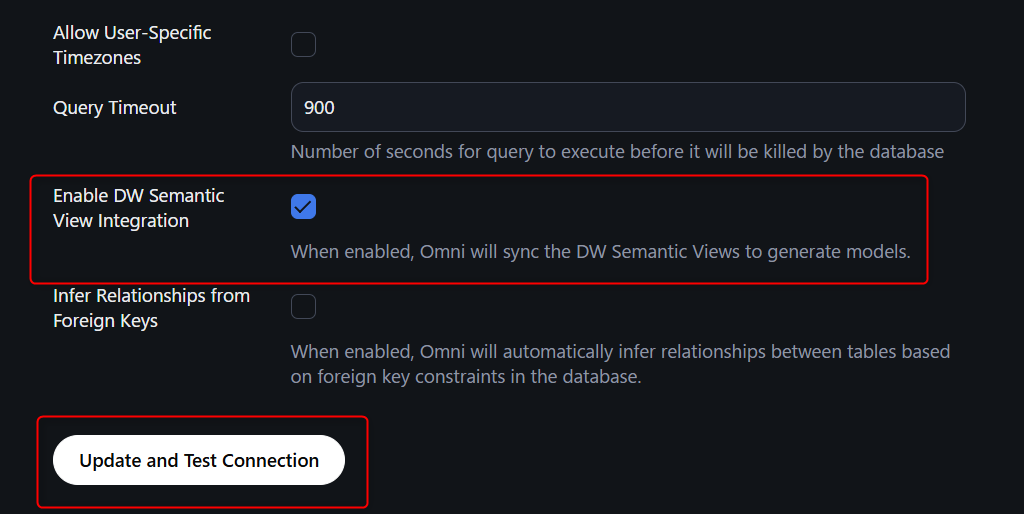Tick the Infer Relationships from Foreign Keys checkbox
Image resolution: width=1024 pixels, height=514 pixels.
(303, 307)
